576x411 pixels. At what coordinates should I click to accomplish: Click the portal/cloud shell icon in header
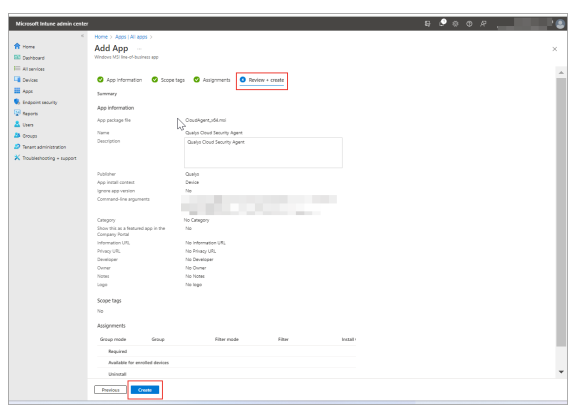click(428, 24)
